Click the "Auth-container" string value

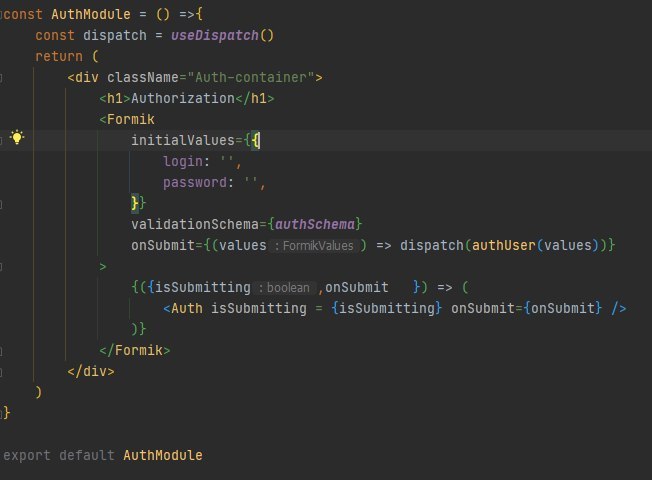(x=251, y=77)
